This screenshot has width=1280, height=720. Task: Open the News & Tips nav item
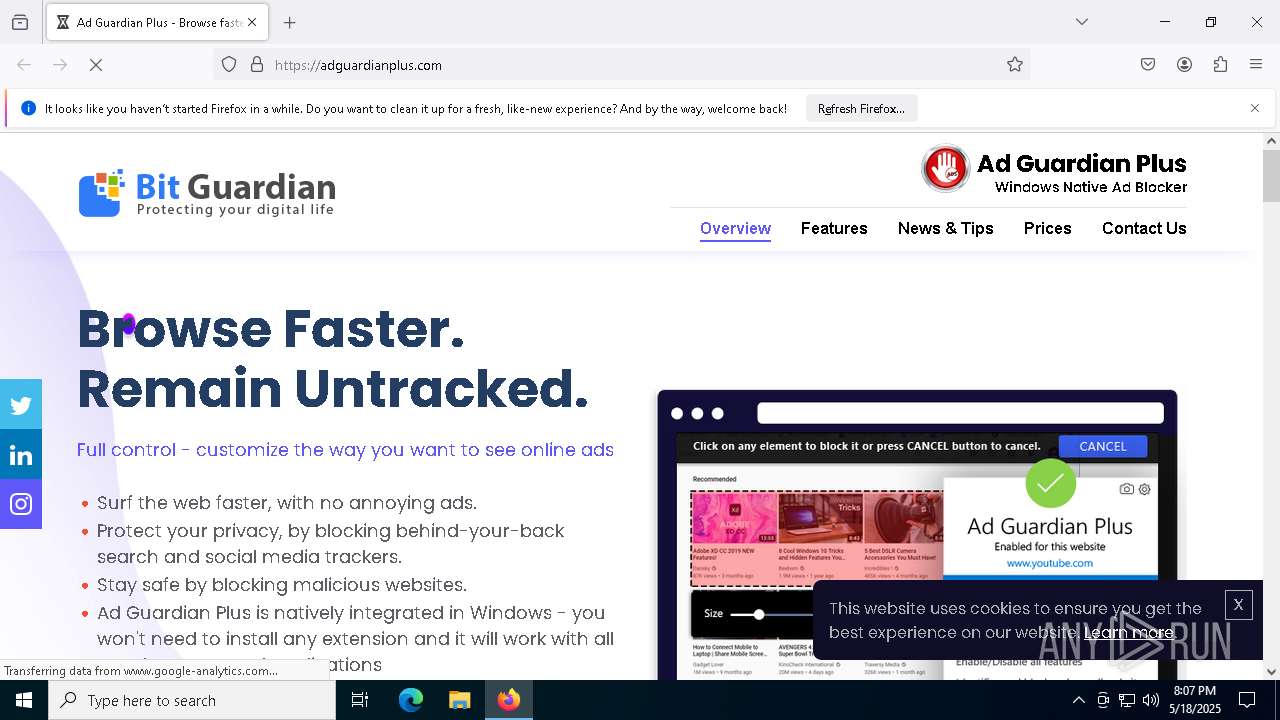point(946,228)
